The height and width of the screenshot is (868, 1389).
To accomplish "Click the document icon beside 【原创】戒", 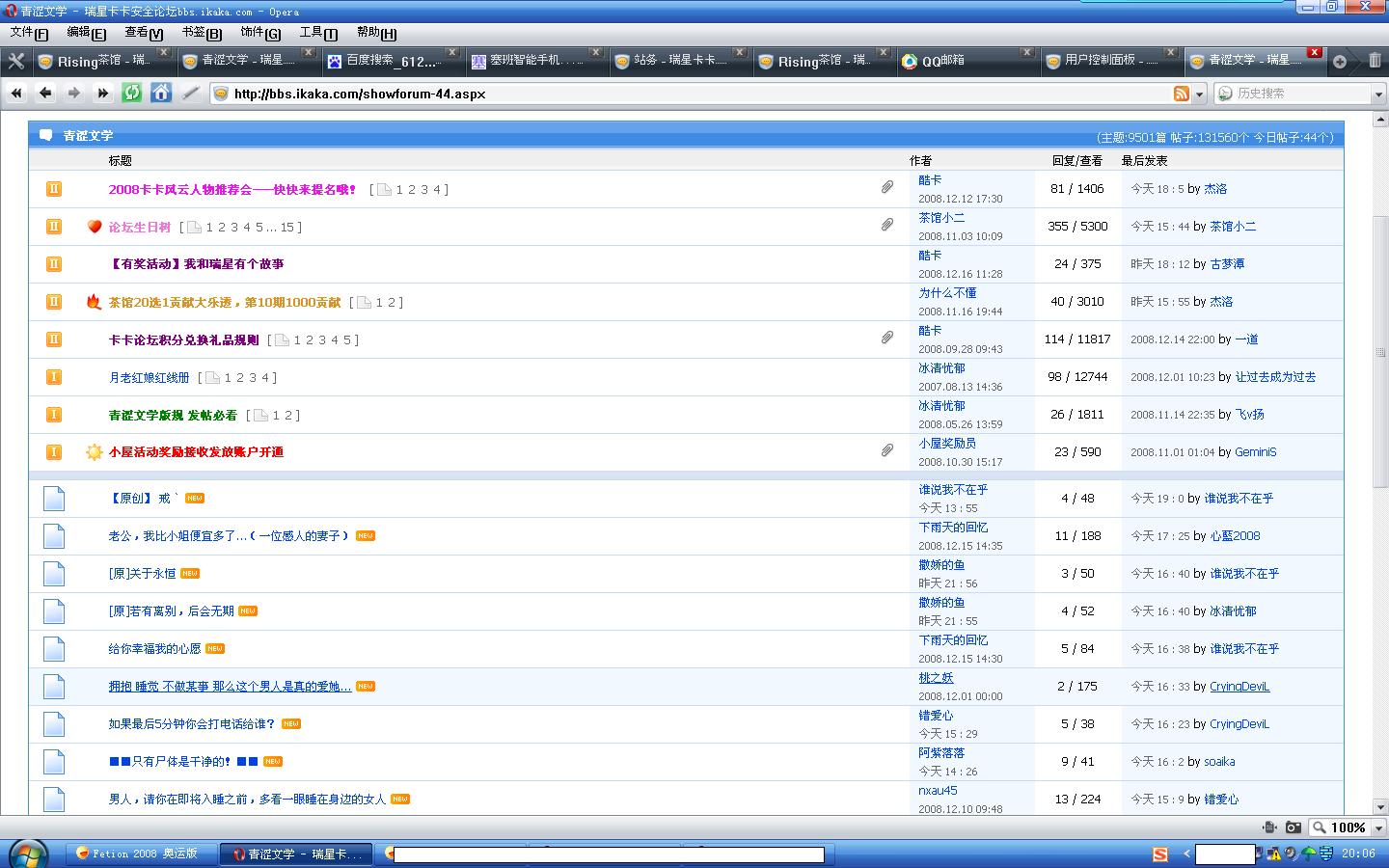I will click(x=54, y=499).
